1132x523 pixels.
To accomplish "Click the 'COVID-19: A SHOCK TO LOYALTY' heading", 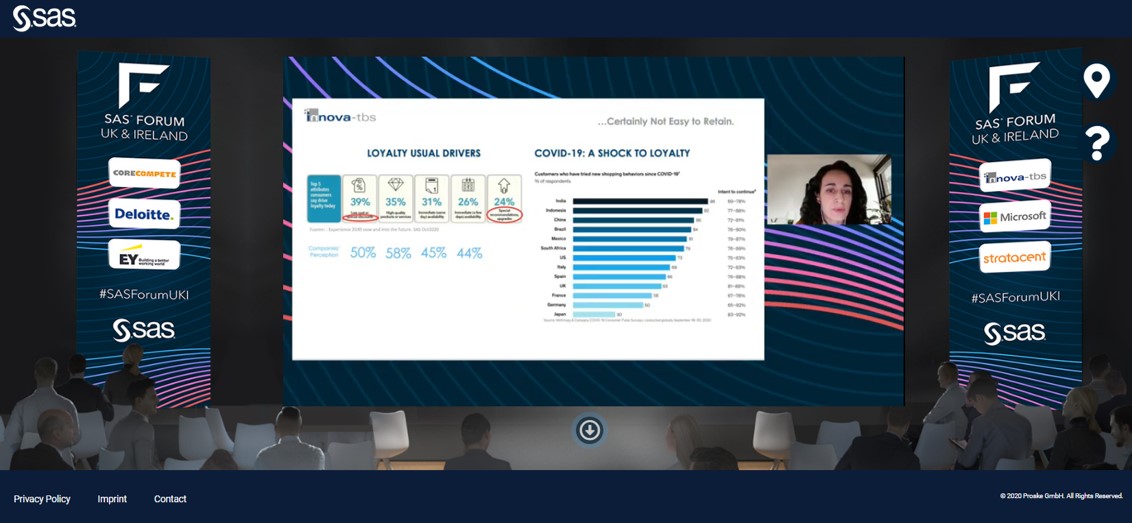I will click(x=611, y=153).
